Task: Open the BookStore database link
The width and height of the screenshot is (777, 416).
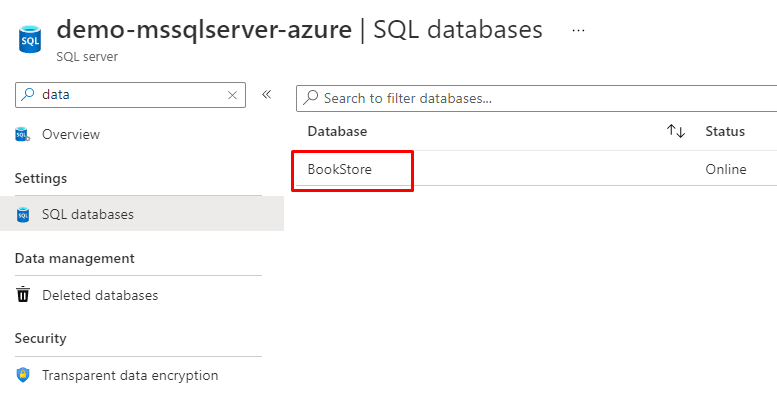Action: (340, 169)
